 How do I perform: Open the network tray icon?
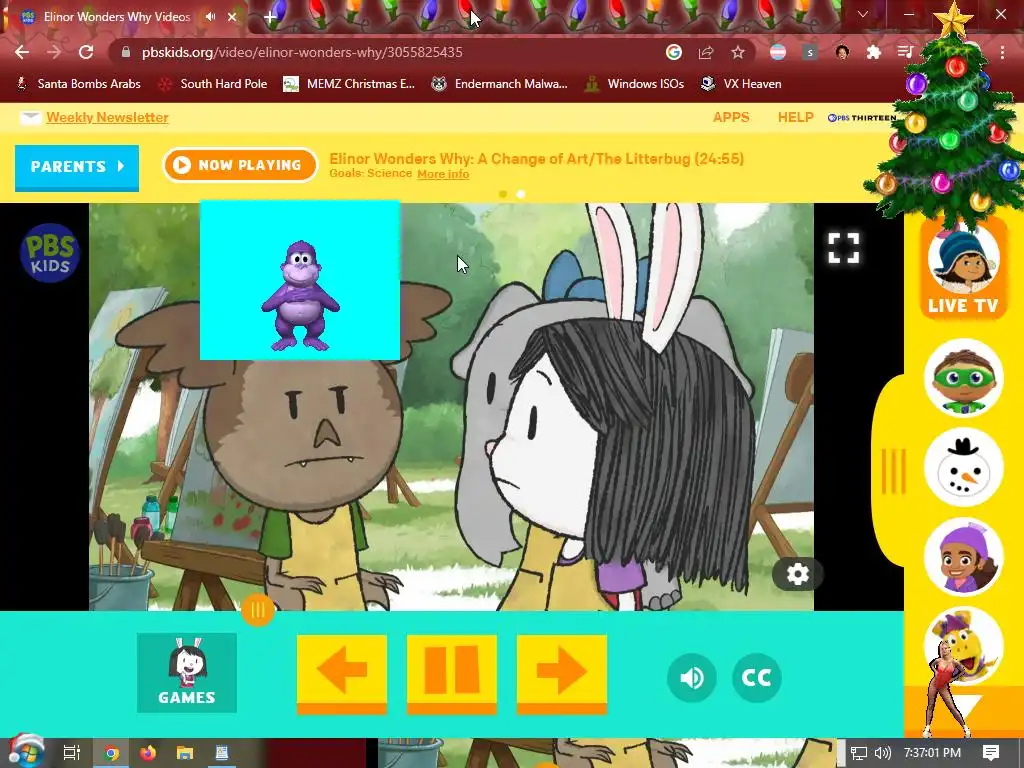coord(859,753)
